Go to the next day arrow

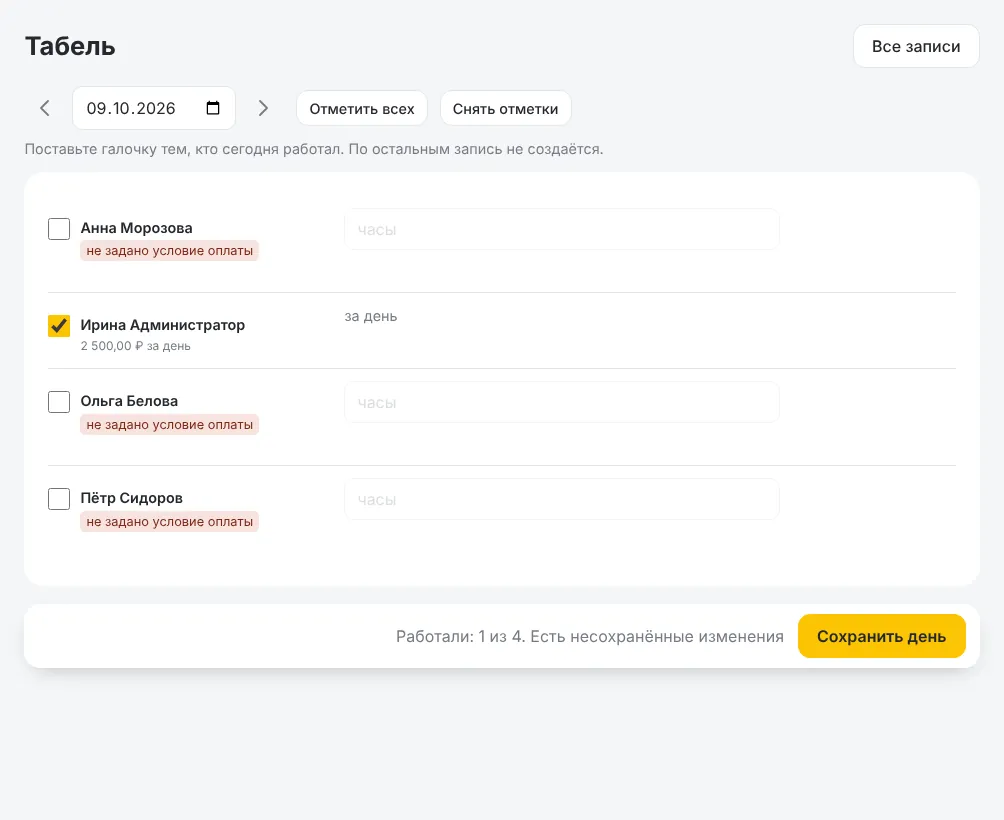point(263,108)
